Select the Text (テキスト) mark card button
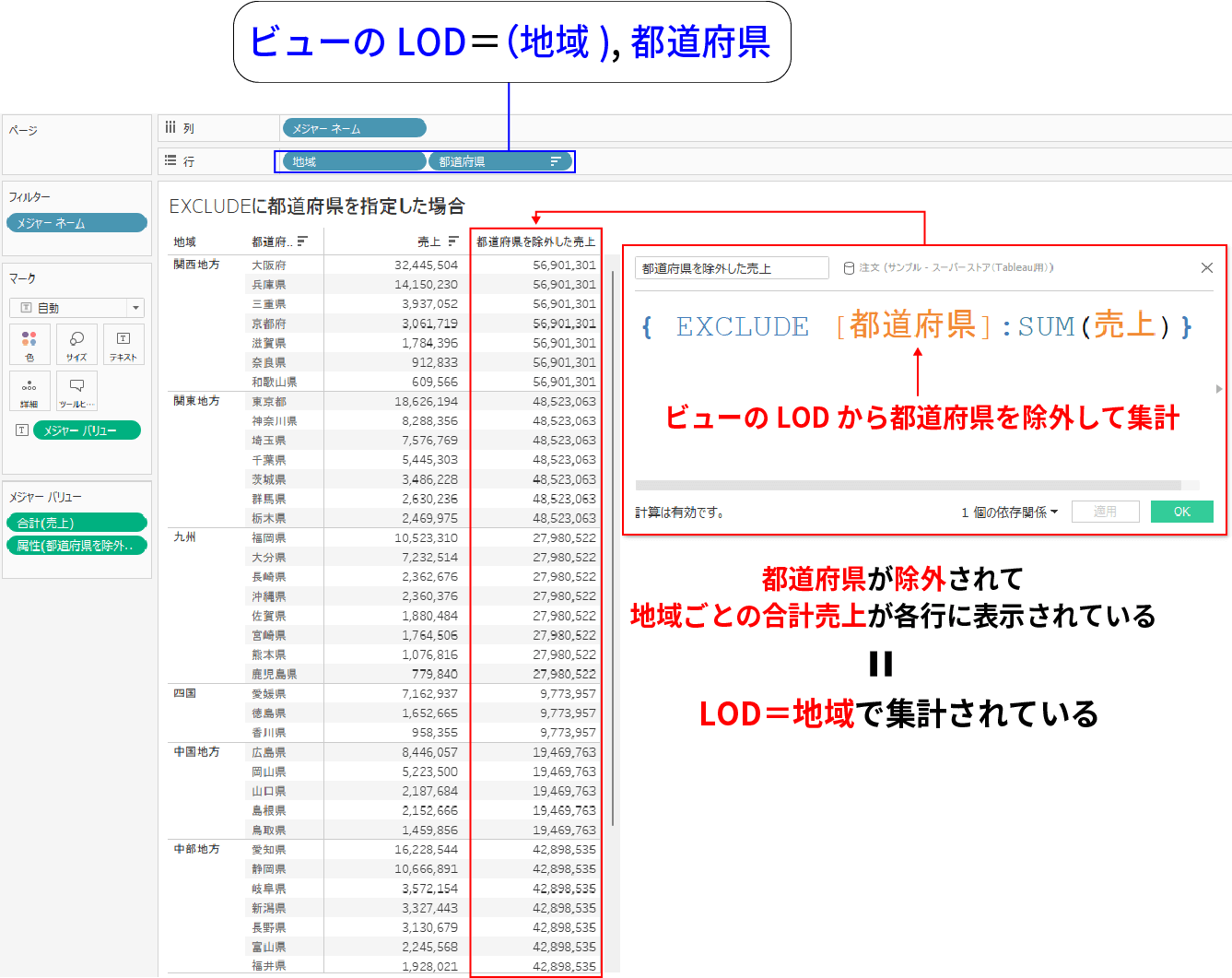 coord(123,345)
